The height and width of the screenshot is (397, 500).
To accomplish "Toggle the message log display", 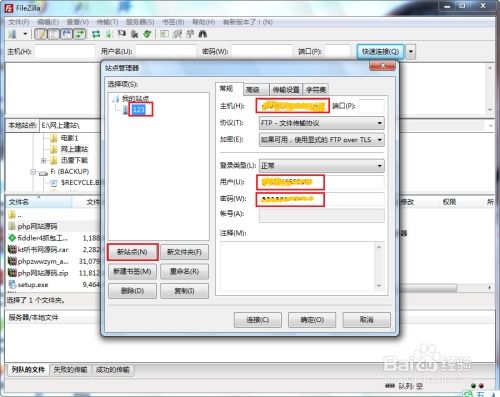I will point(41,34).
